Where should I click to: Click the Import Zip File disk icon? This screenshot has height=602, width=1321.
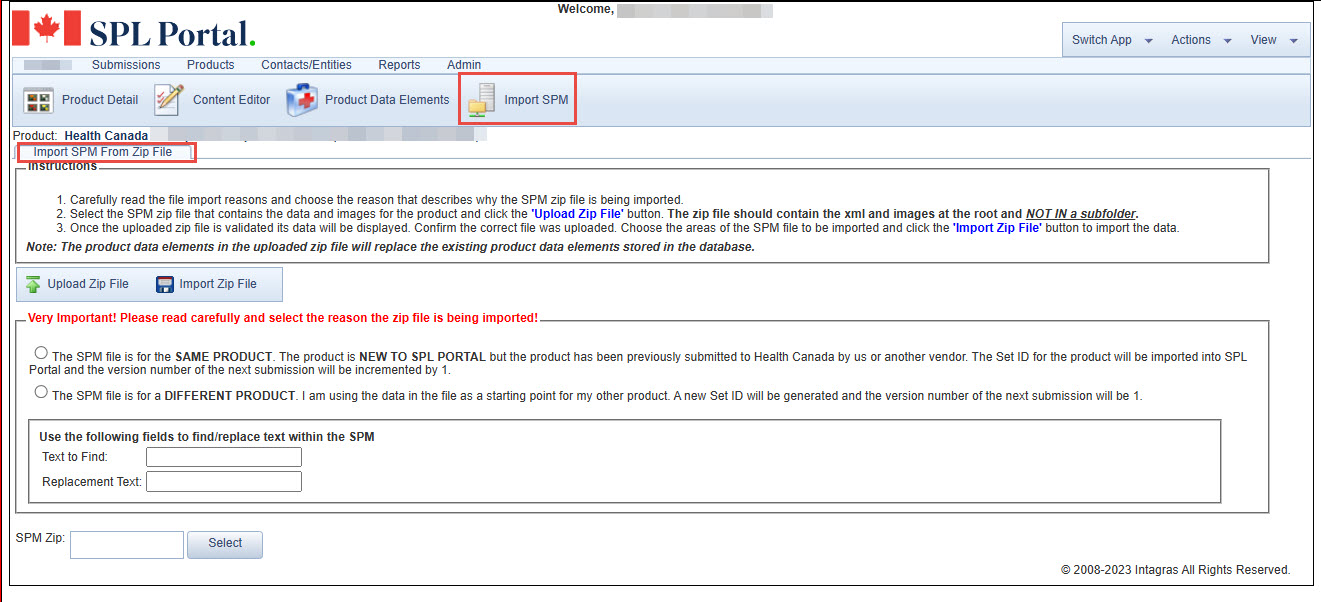pyautogui.click(x=165, y=284)
